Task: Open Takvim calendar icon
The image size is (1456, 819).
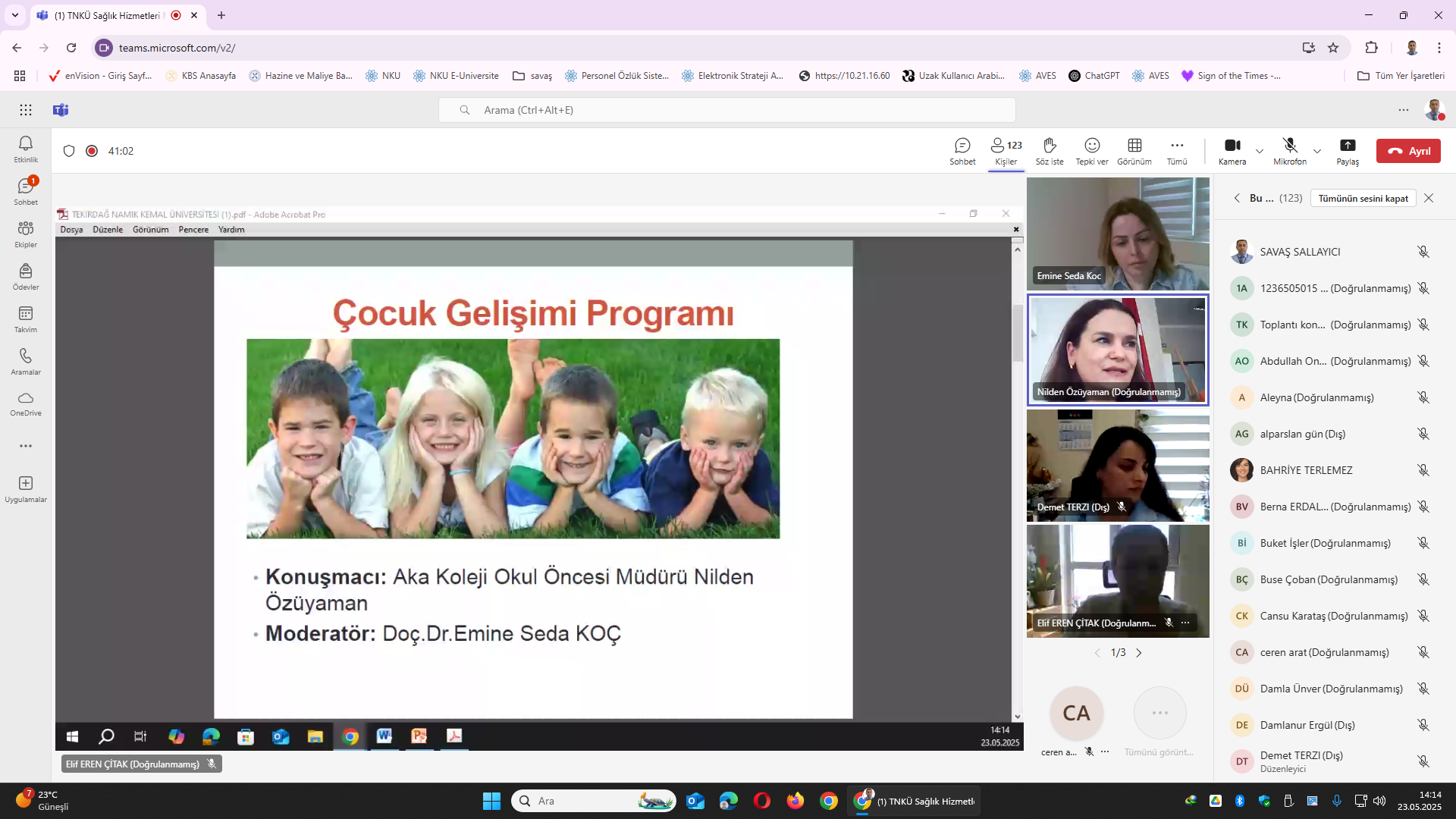Action: 26,318
